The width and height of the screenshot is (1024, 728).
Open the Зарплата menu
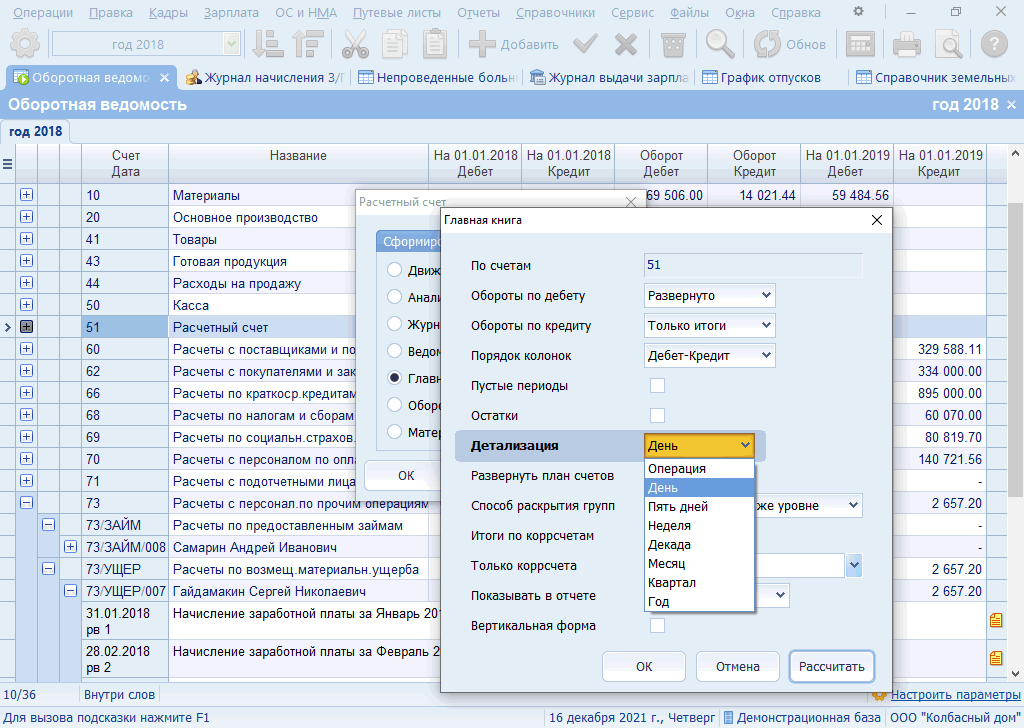231,13
